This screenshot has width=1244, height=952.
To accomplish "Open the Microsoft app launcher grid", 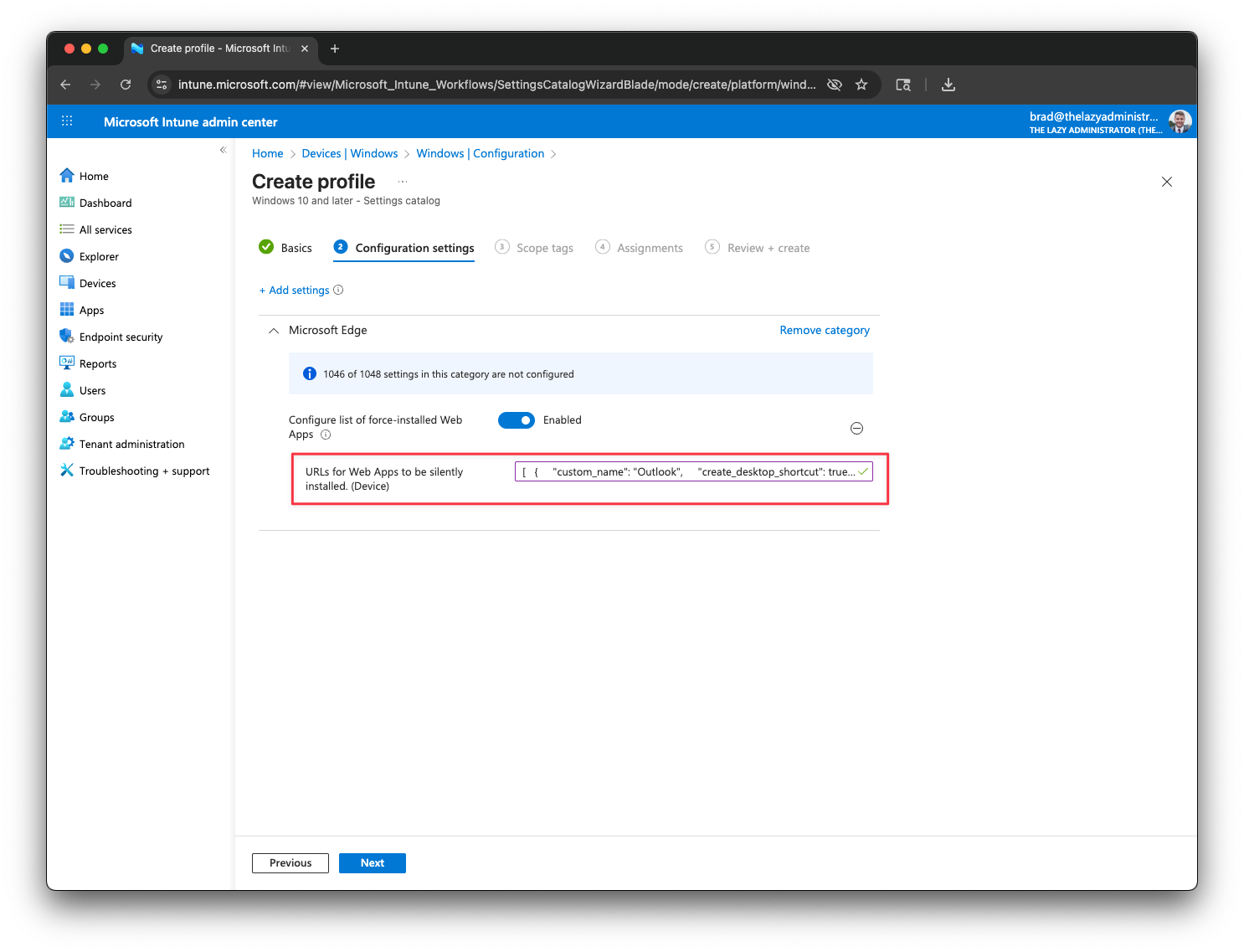I will (x=67, y=121).
